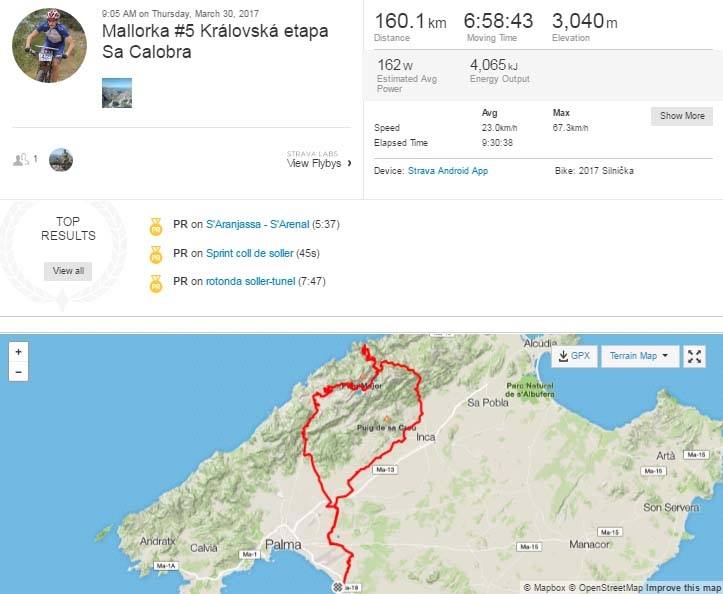The image size is (723, 594).
Task: Zoom in the map with plus button
Action: 18,352
